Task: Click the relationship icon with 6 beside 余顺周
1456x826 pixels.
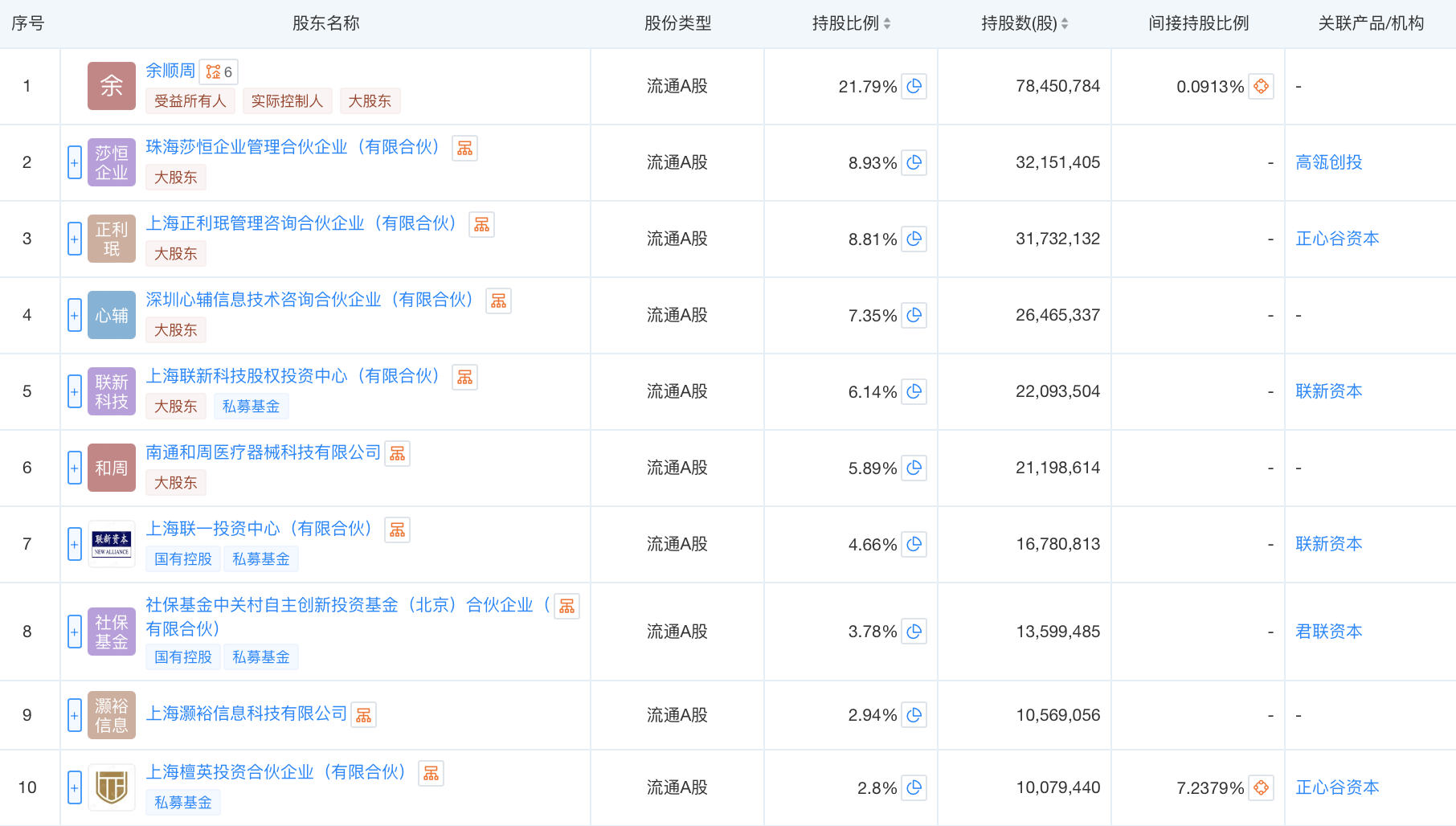Action: pos(219,72)
